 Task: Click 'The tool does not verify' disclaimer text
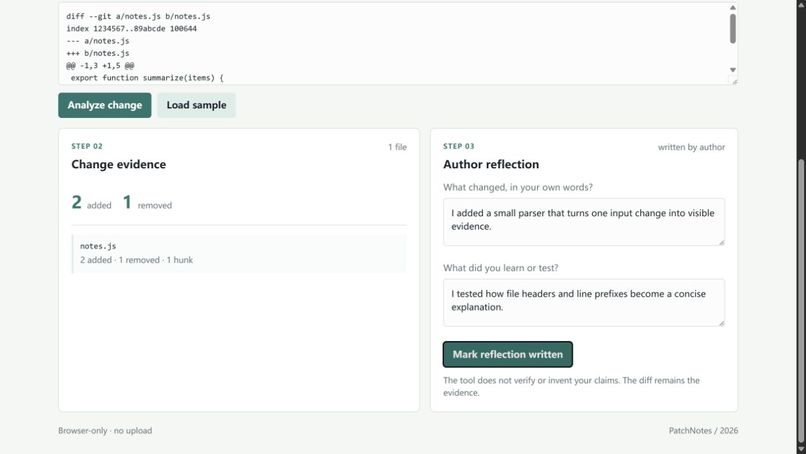point(571,386)
